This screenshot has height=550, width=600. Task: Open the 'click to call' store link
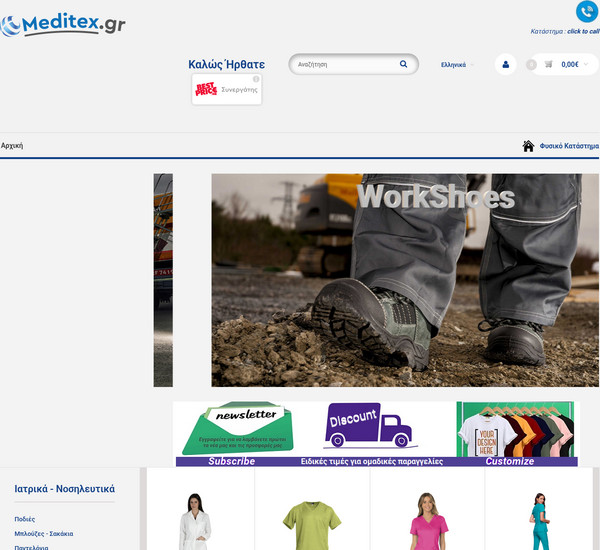(583, 31)
